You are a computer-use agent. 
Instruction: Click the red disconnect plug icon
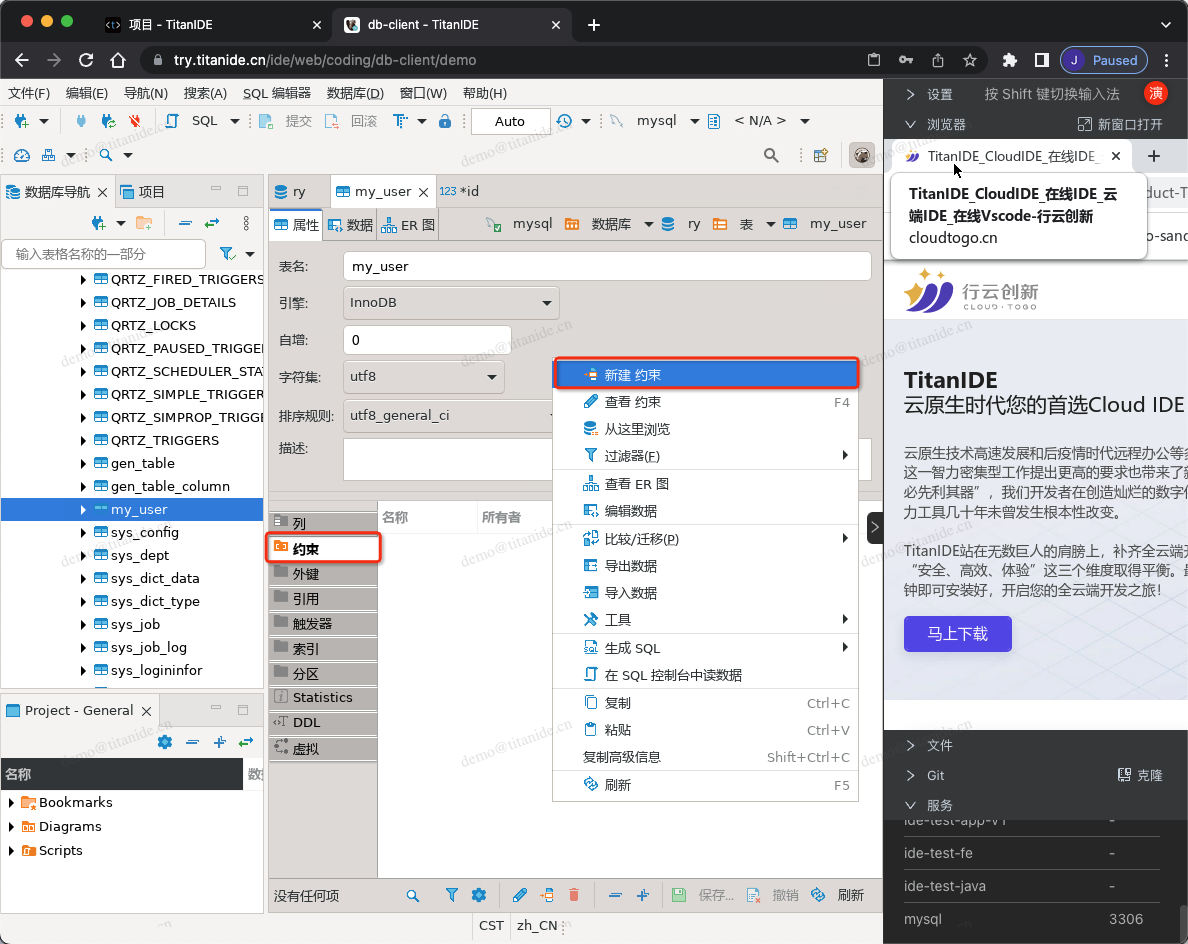[135, 121]
